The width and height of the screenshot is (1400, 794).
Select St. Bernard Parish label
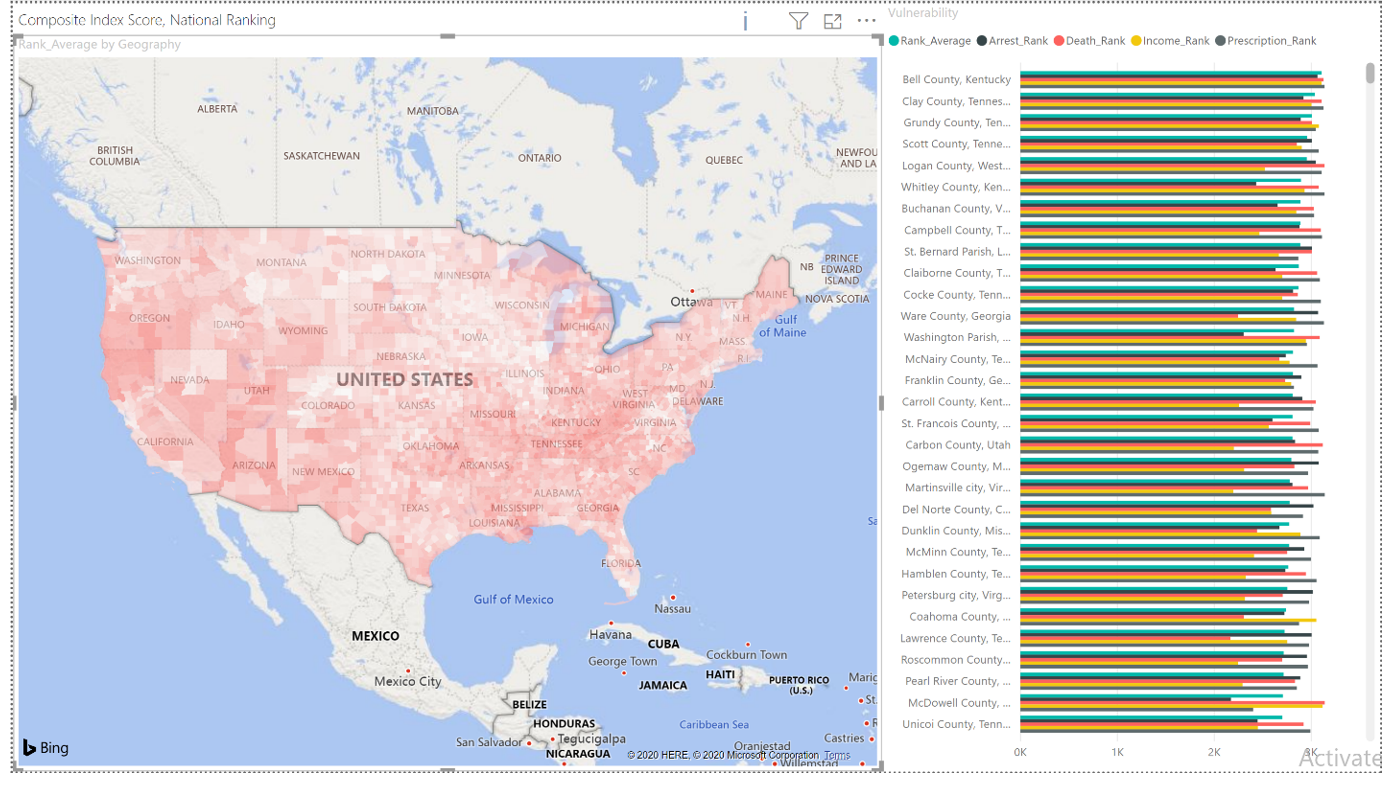tap(957, 252)
